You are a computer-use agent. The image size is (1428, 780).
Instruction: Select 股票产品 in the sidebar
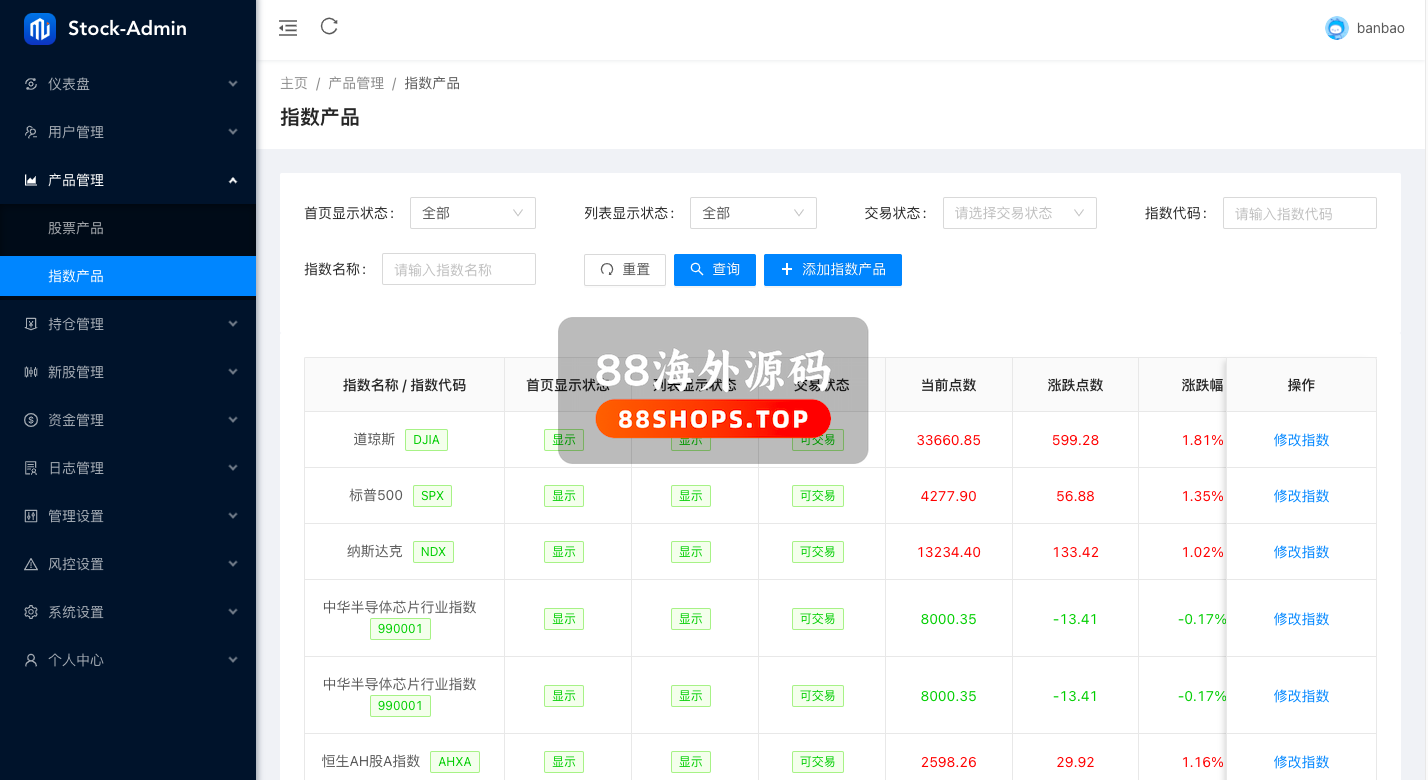click(76, 228)
